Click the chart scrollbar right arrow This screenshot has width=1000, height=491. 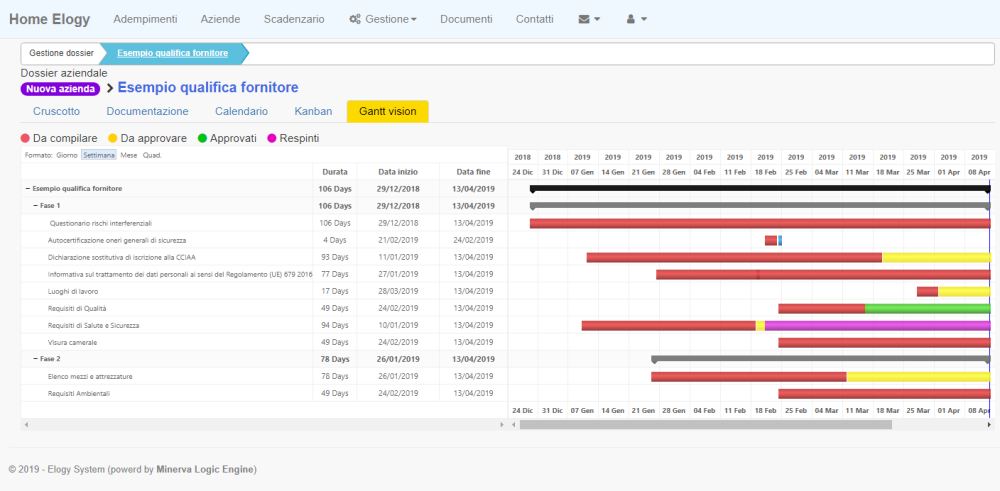989,425
